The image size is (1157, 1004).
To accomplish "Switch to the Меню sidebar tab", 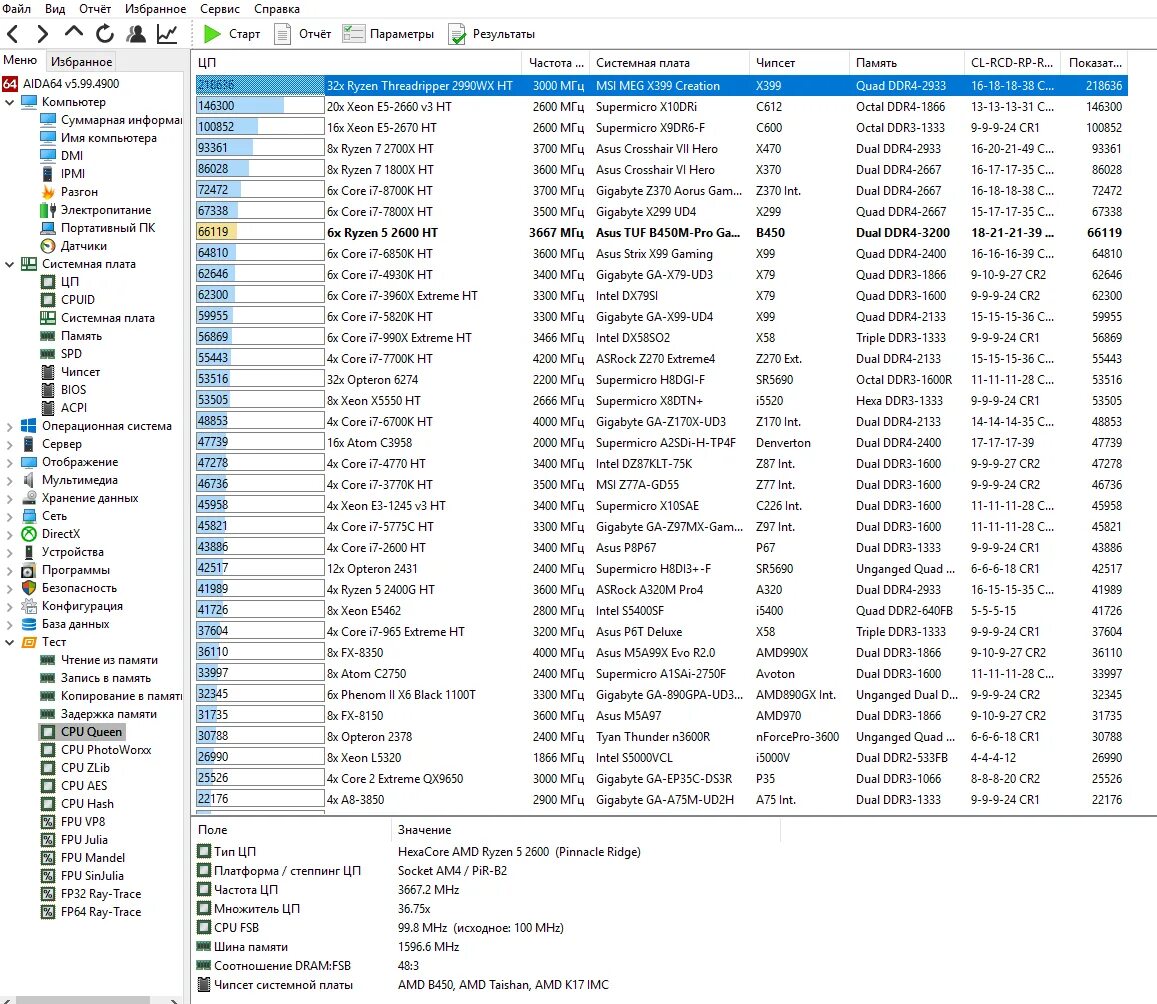I will [x=20, y=60].
